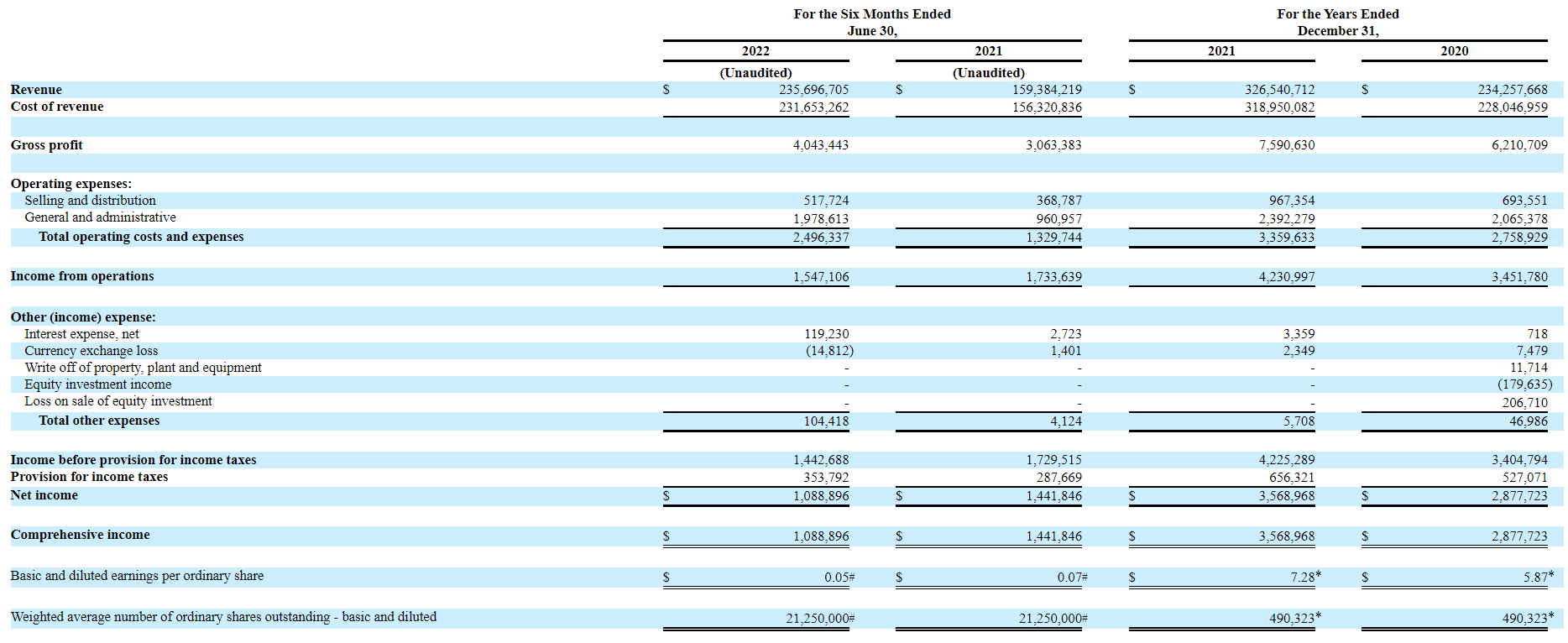Select gross profit value 4,043,443

(x=821, y=145)
